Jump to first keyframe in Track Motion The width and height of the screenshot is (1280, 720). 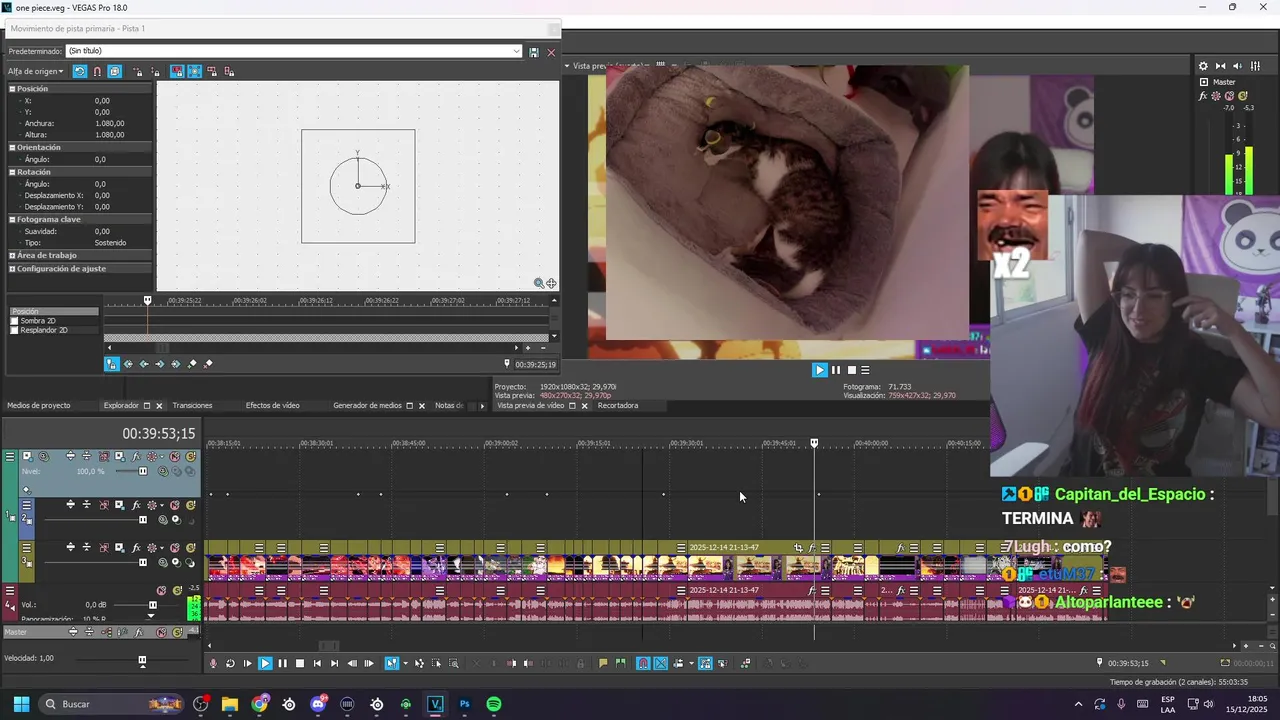pyautogui.click(x=127, y=364)
